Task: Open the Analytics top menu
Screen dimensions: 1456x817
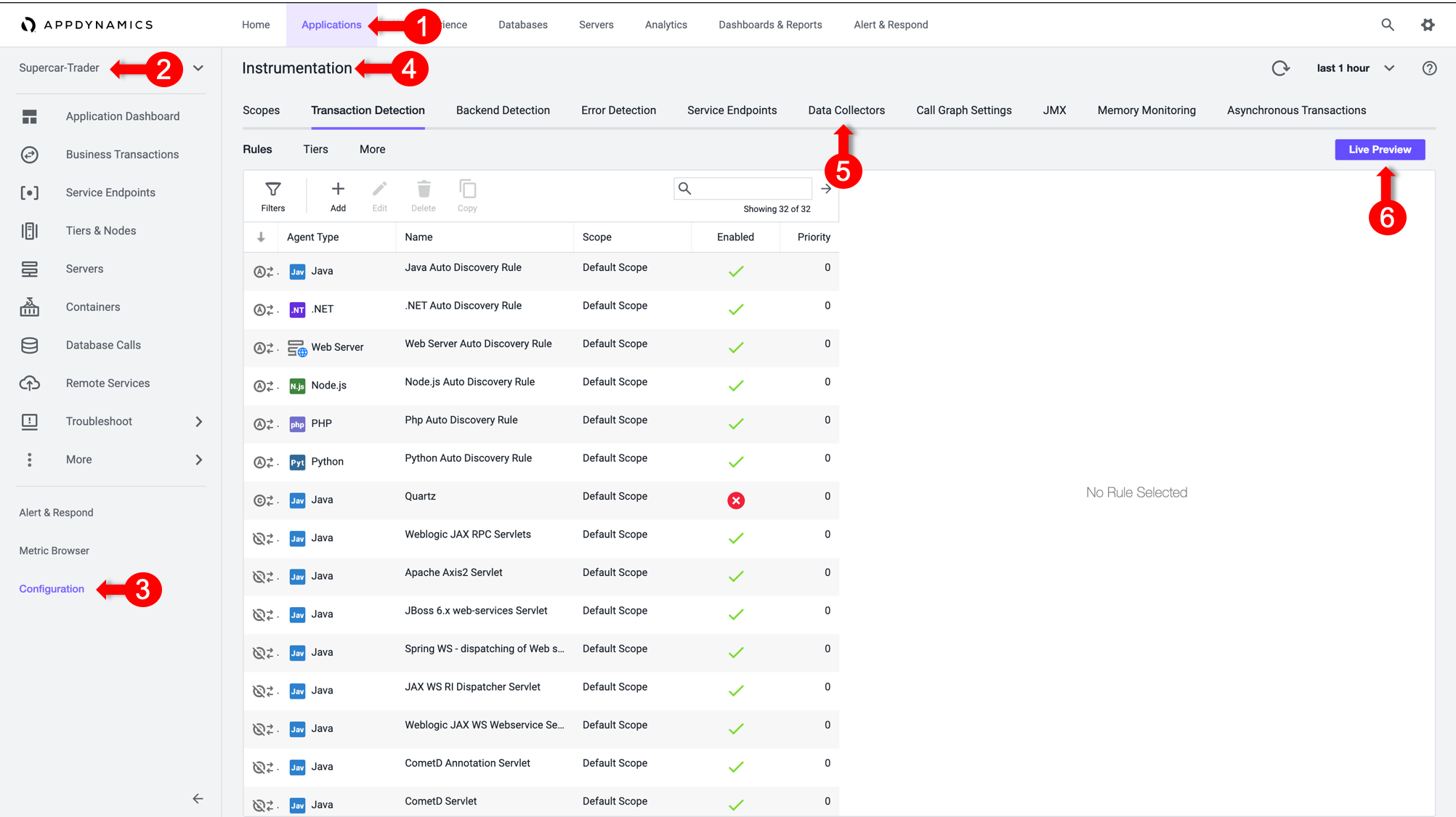Action: pyautogui.click(x=666, y=25)
